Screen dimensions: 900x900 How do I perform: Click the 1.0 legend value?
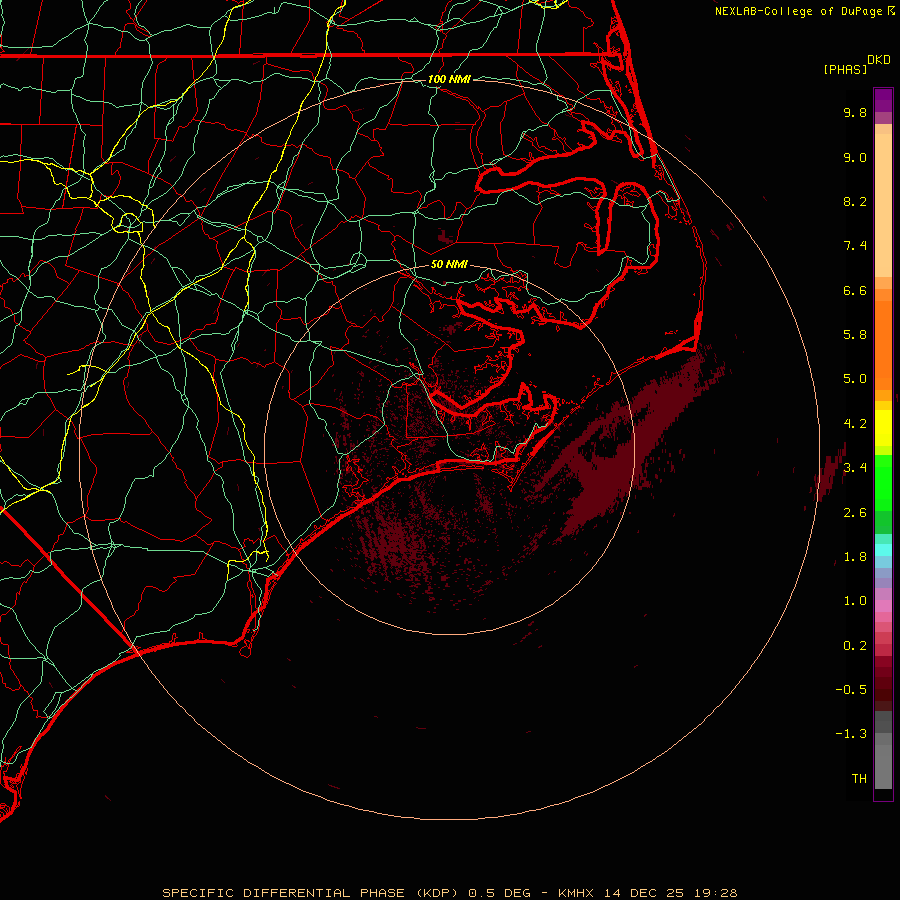(x=855, y=601)
